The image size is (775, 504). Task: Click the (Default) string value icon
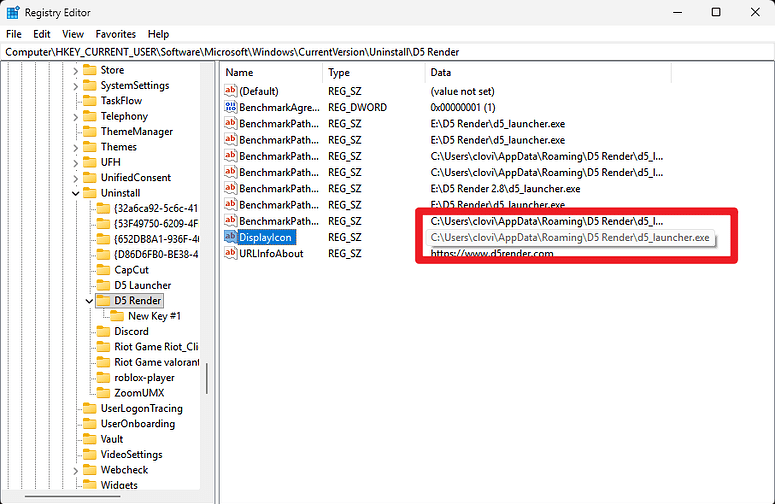pyautogui.click(x=230, y=90)
